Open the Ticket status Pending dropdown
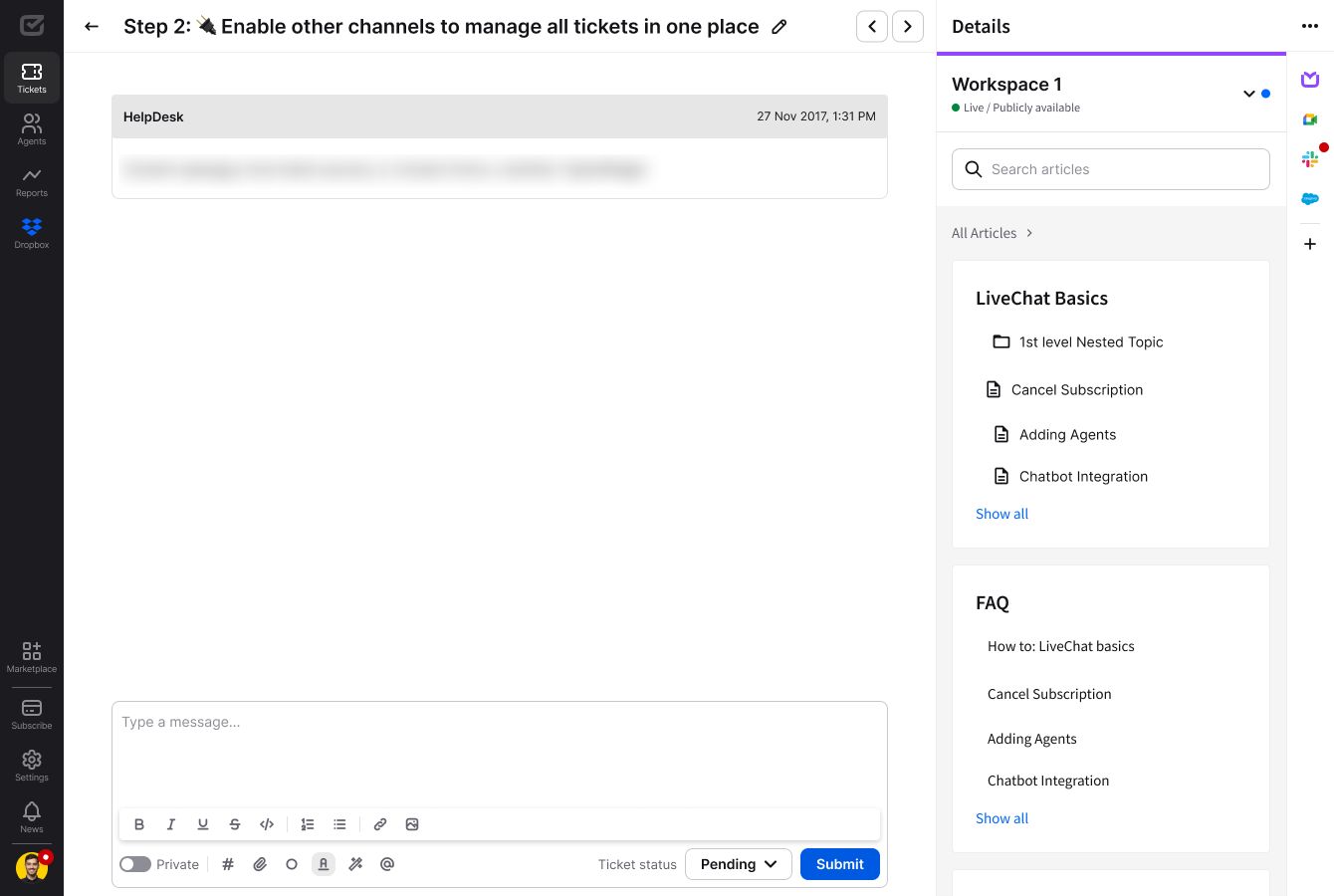The image size is (1334, 896). pyautogui.click(x=738, y=864)
